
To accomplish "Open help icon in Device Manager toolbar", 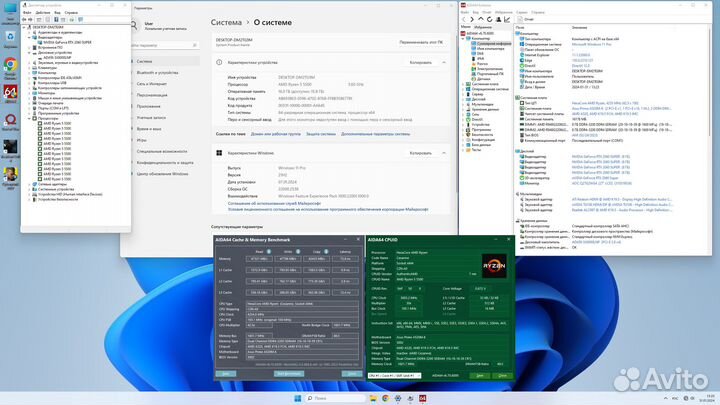I will click(56, 19).
